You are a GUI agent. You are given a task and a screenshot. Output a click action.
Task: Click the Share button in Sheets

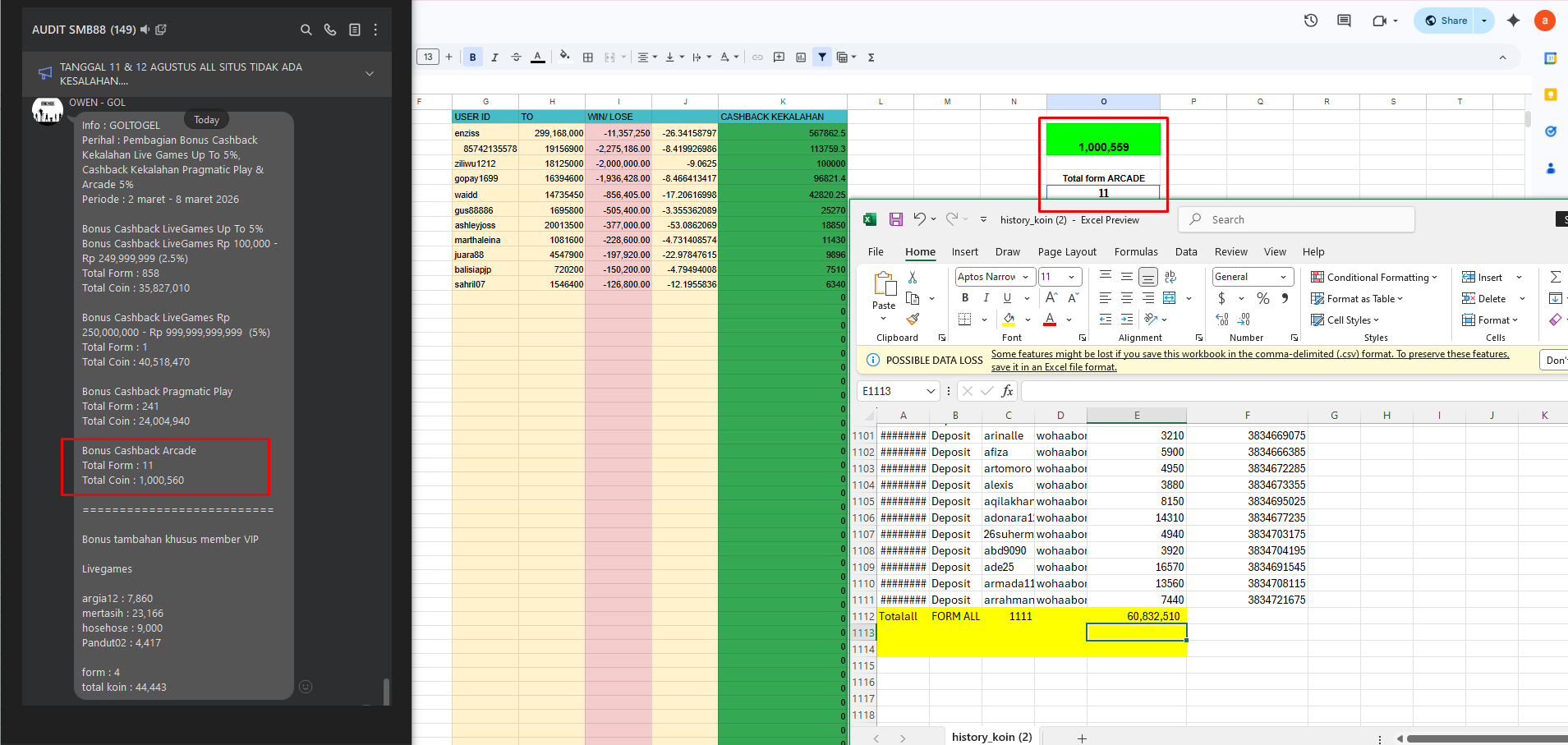[1446, 21]
